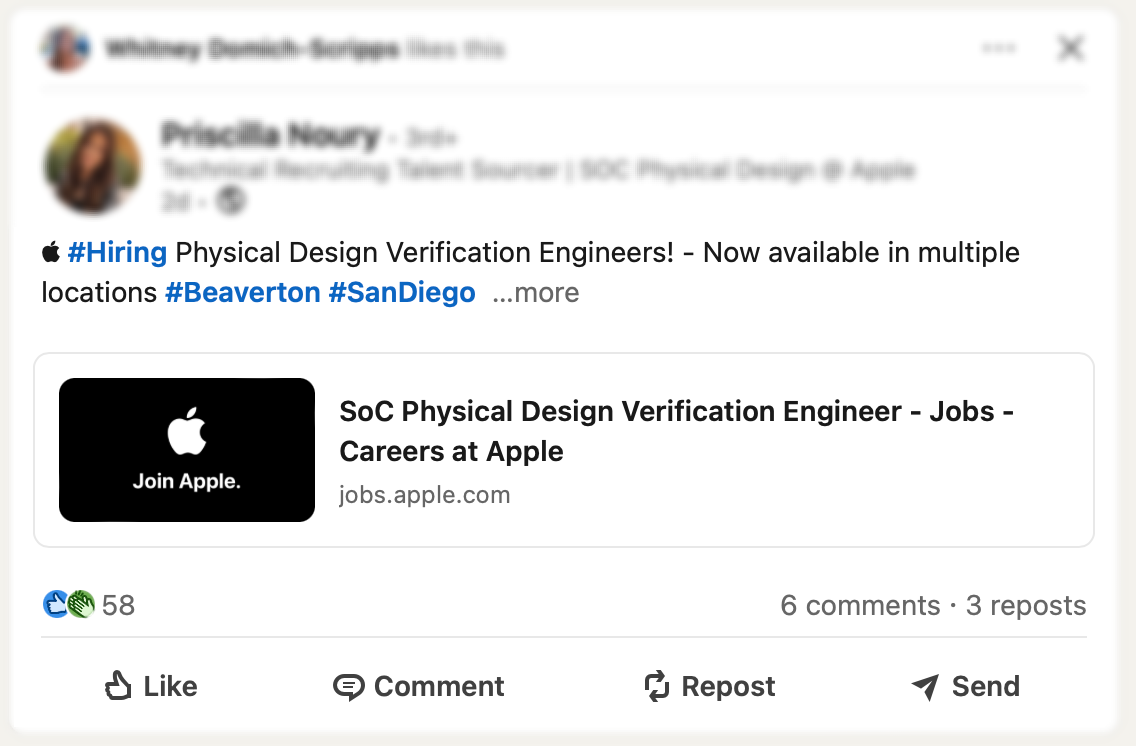Click the post author's name
1136x746 pixels.
270,135
